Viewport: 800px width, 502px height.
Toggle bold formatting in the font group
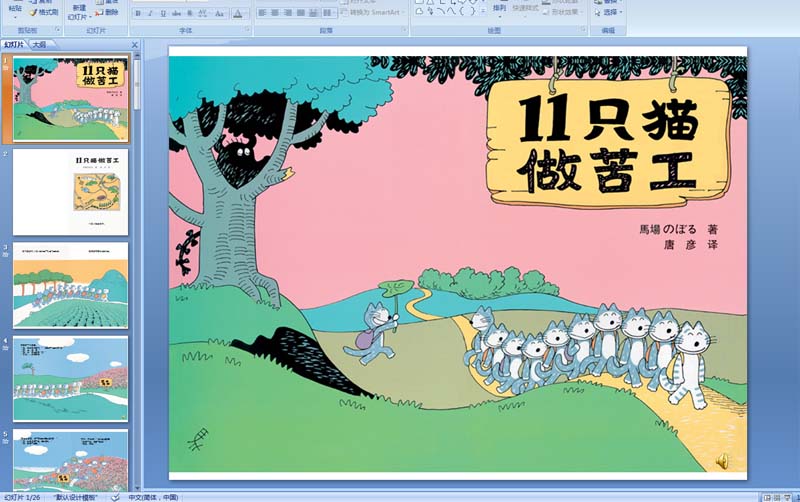(138, 14)
